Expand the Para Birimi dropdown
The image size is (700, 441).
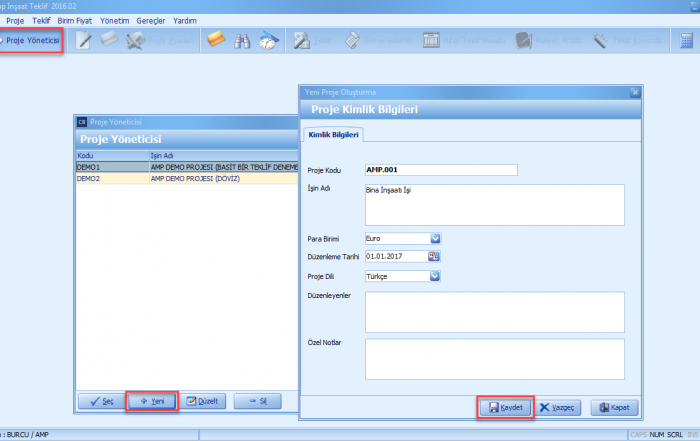[x=435, y=238]
